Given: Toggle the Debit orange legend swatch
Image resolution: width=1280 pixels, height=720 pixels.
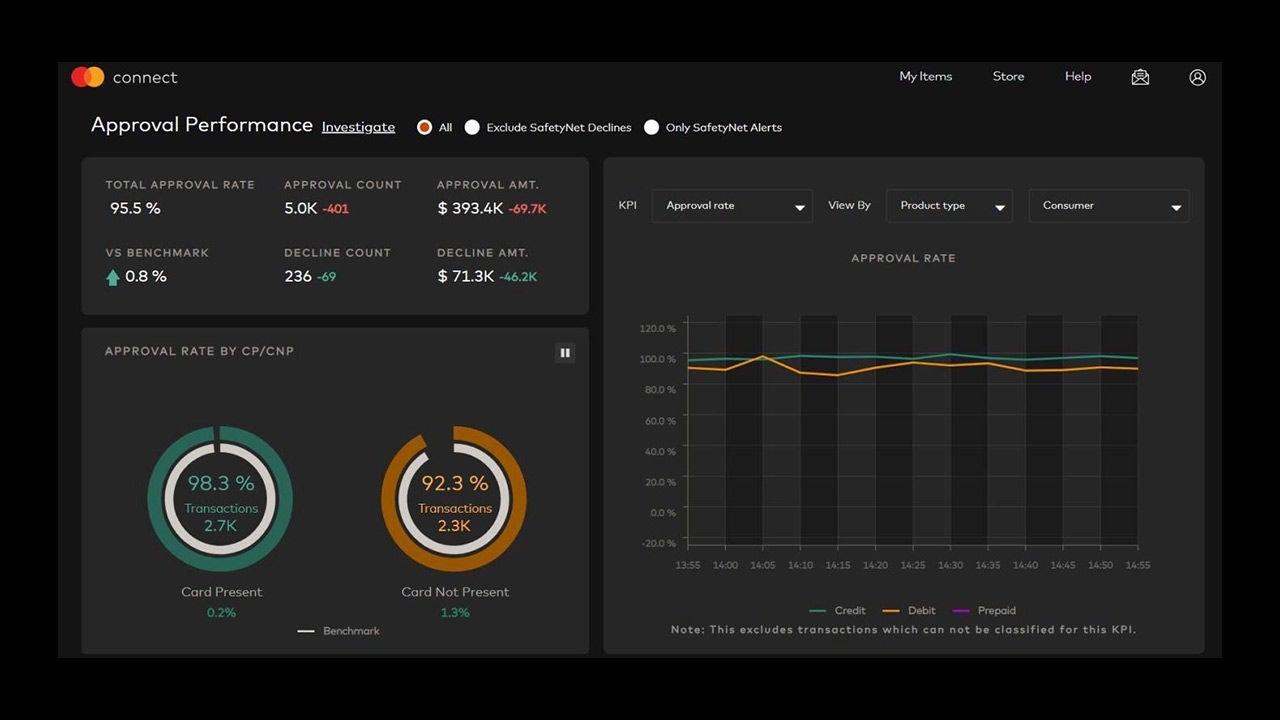Looking at the screenshot, I should pyautogui.click(x=889, y=611).
